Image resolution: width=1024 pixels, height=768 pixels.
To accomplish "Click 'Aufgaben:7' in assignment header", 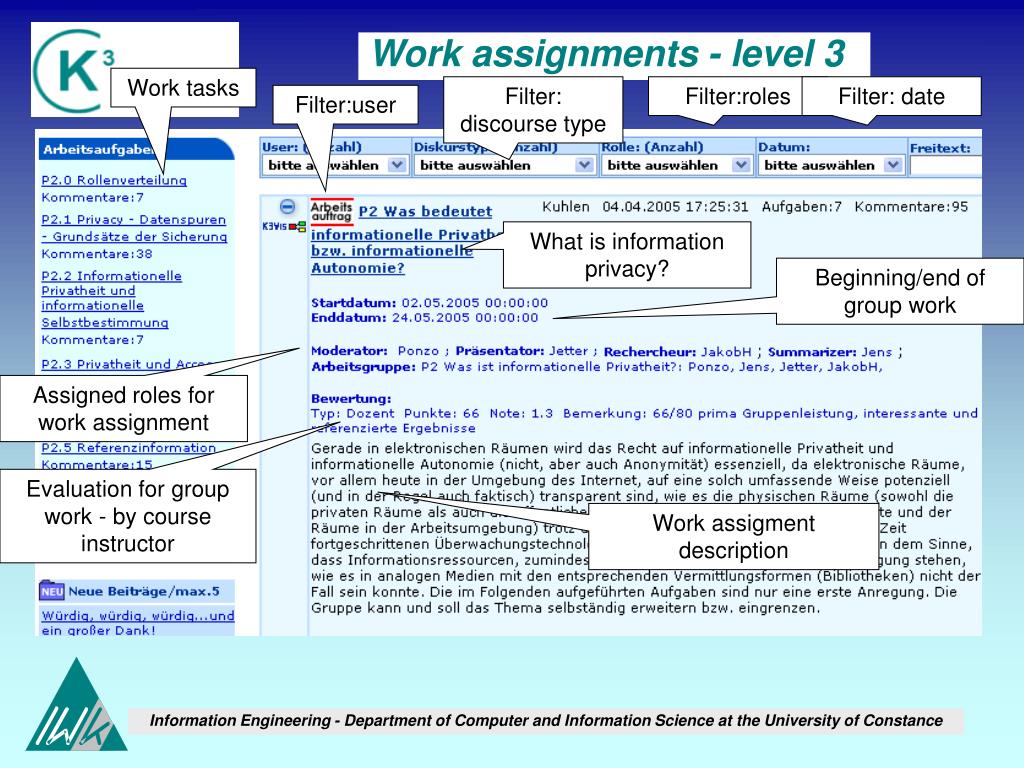I will (x=801, y=207).
